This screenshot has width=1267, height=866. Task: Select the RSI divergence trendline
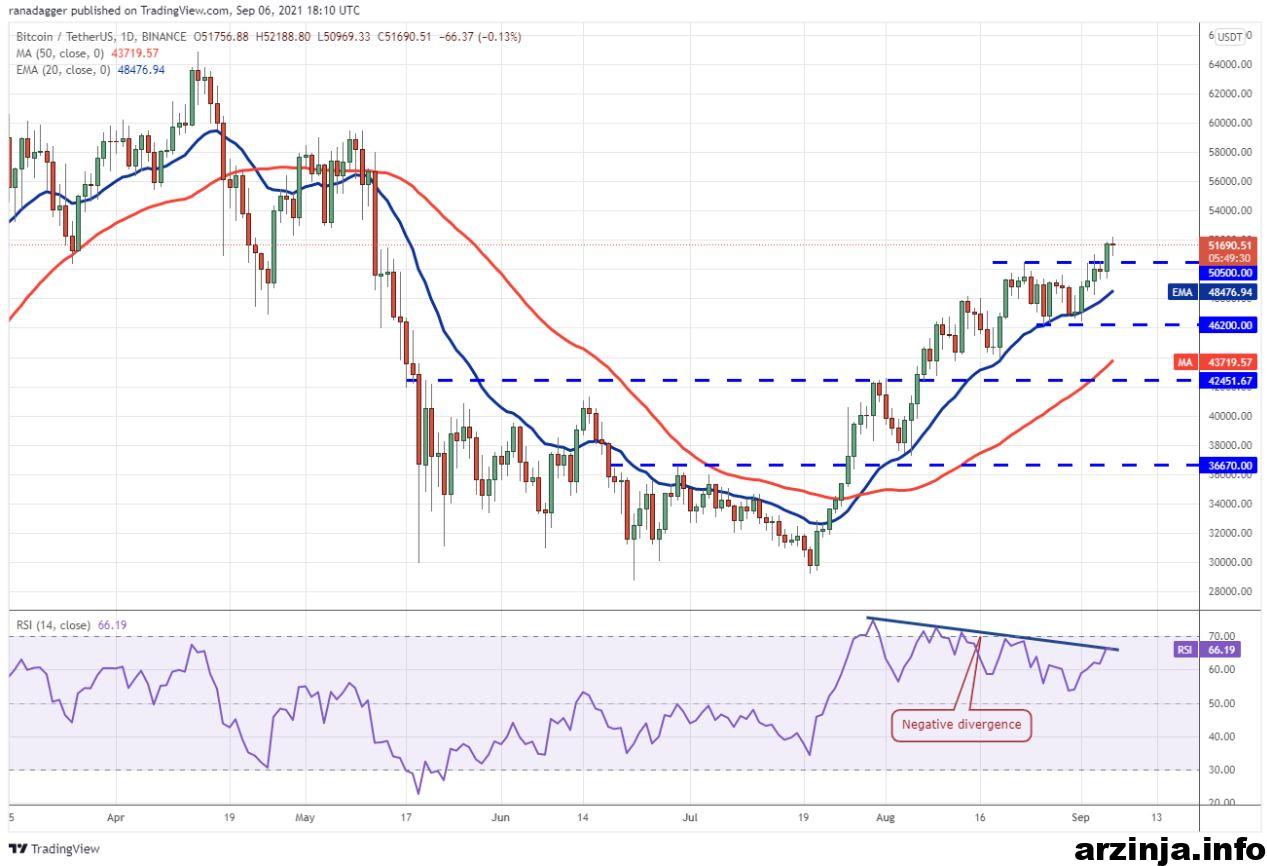coord(992,635)
